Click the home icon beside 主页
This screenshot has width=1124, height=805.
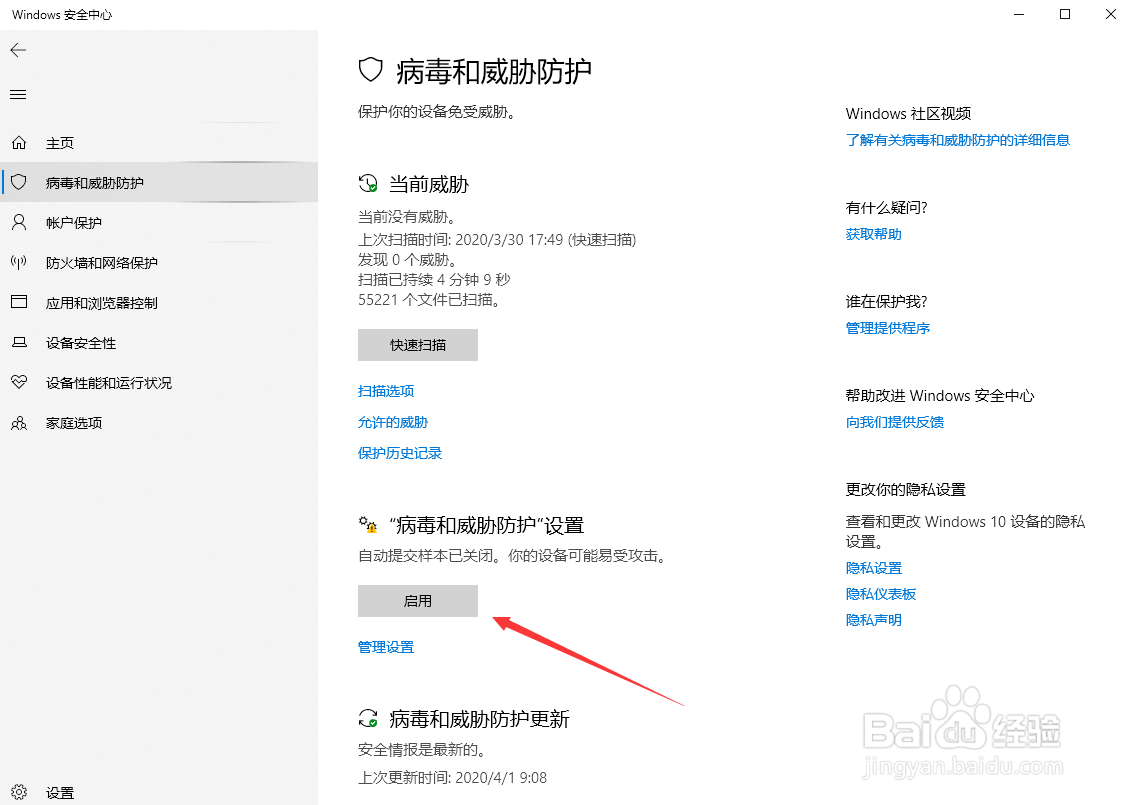[19, 143]
